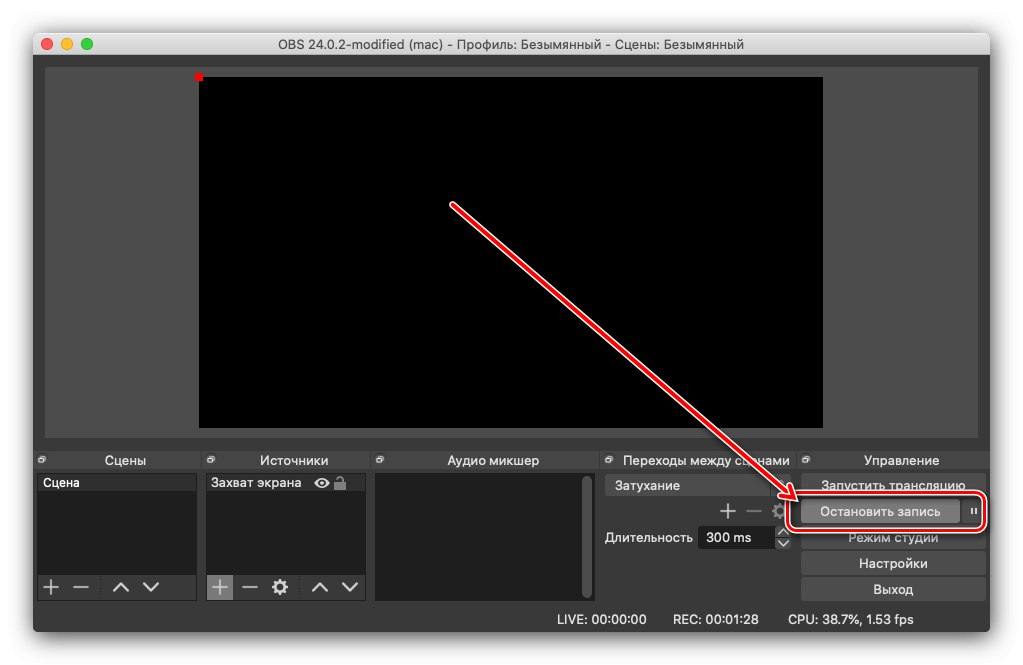Pause recording with the pause button
Screen dimensions: 1023x665
click(973, 511)
